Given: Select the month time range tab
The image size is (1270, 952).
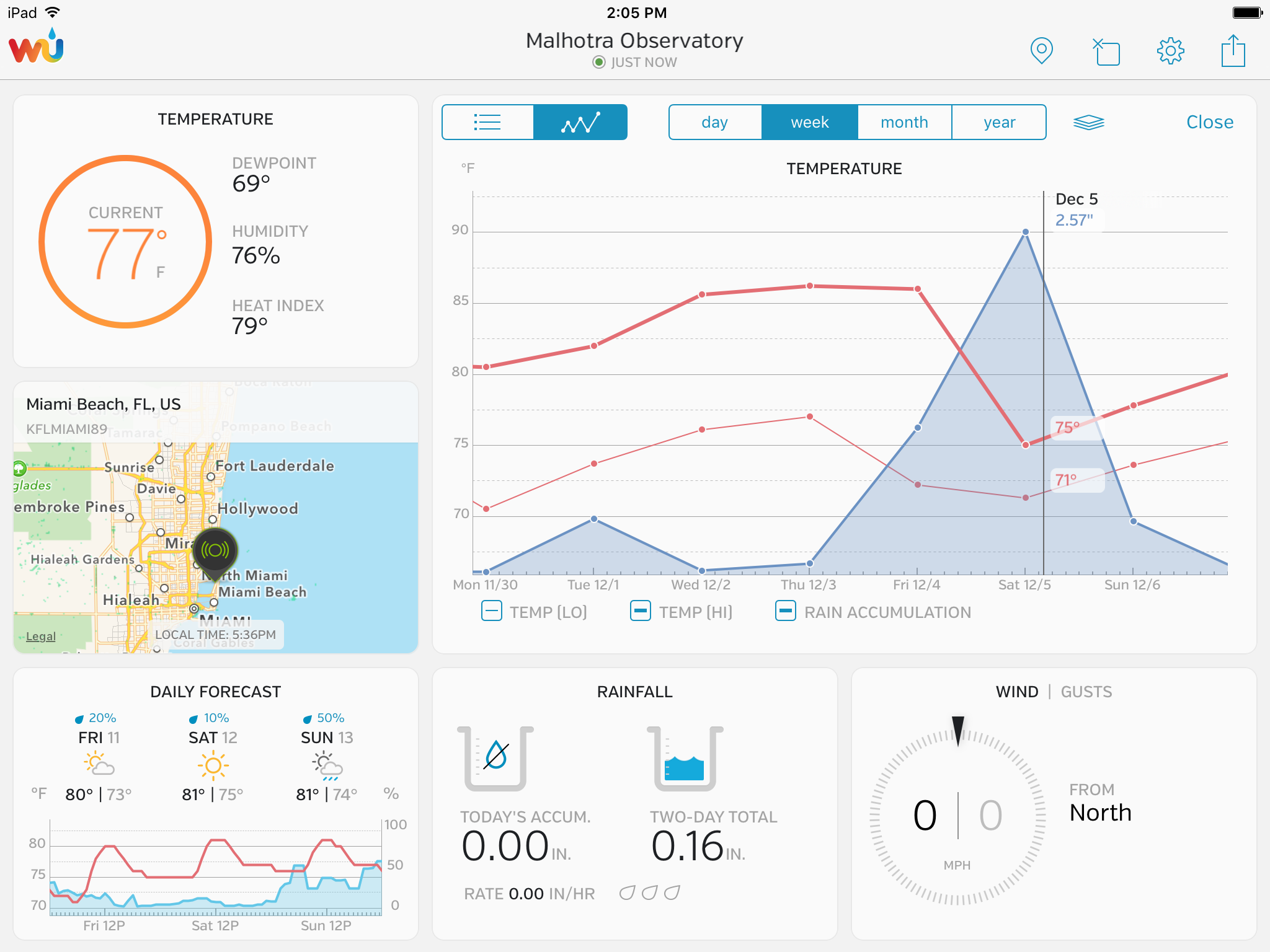Looking at the screenshot, I should coord(904,122).
